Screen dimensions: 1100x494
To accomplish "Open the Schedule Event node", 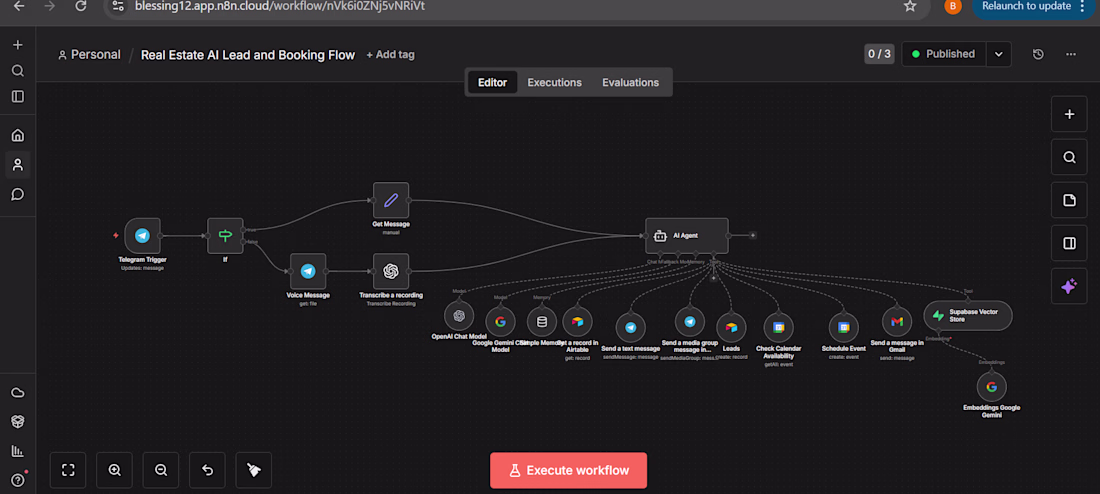I will [x=843, y=327].
